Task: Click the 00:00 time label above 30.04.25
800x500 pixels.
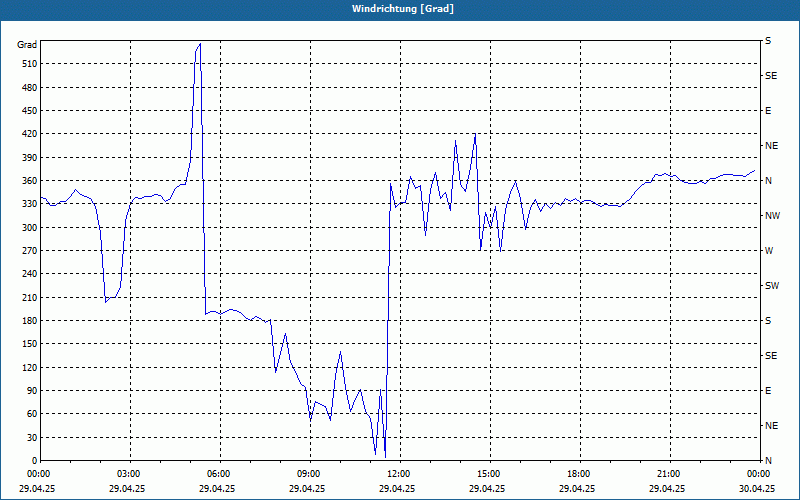Action: pos(760,474)
